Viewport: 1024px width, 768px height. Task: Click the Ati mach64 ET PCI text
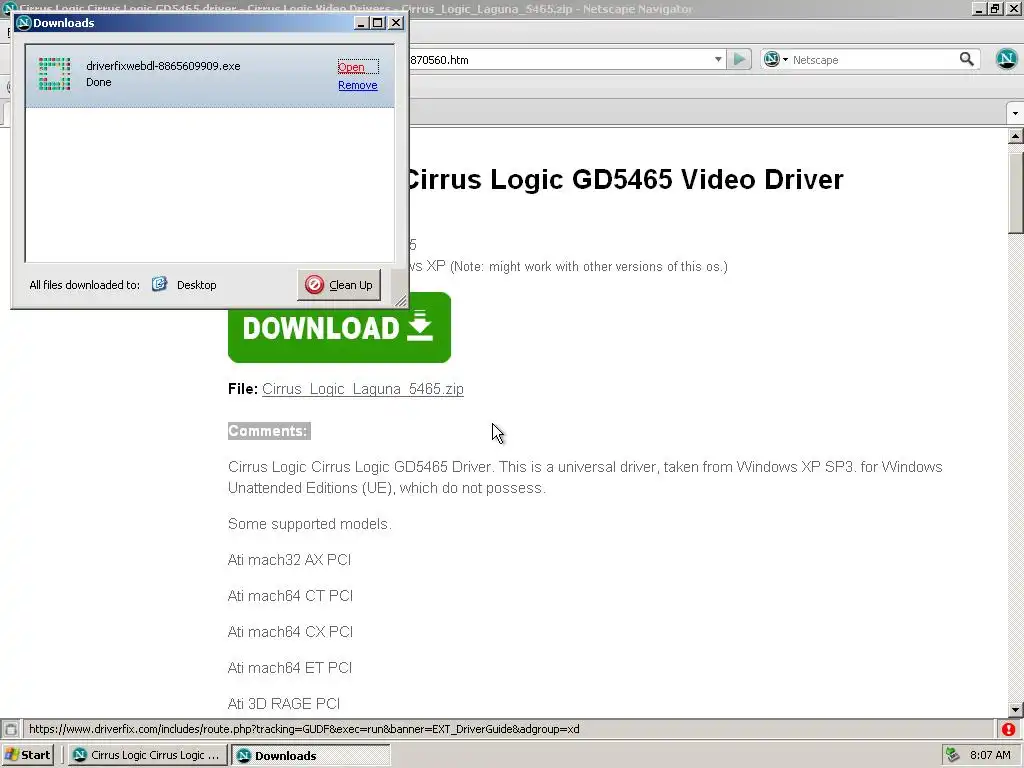(290, 667)
